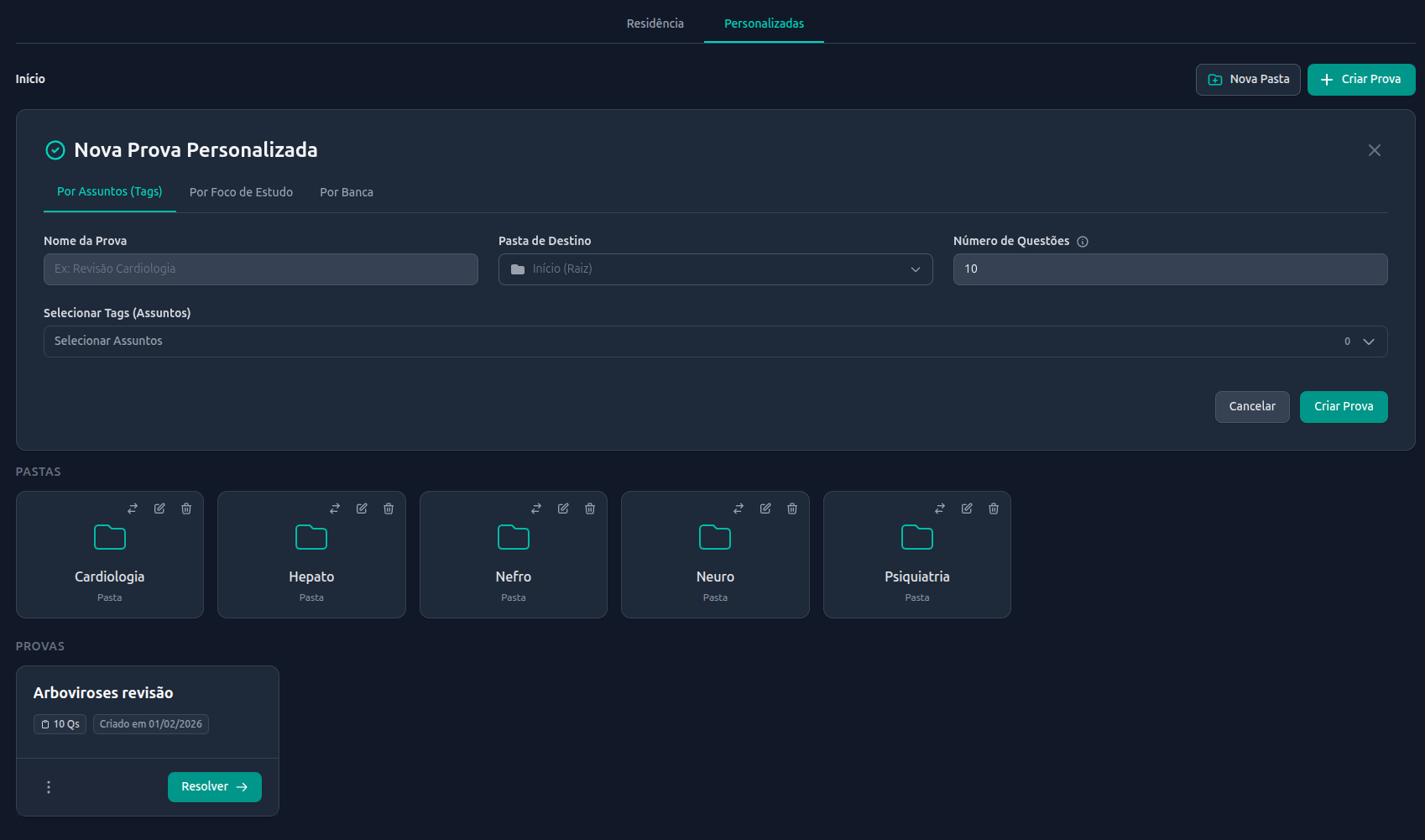This screenshot has width=1425, height=840.
Task: Focus the Nome da Prova input field
Action: click(260, 269)
